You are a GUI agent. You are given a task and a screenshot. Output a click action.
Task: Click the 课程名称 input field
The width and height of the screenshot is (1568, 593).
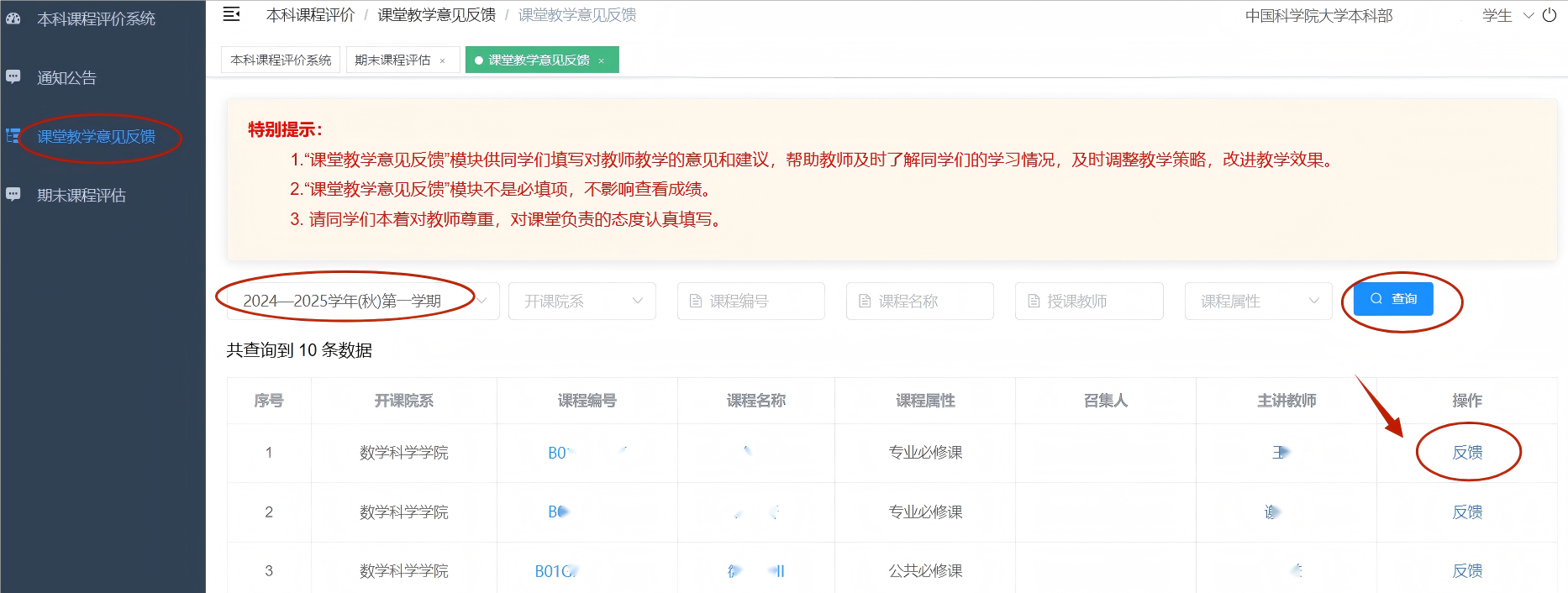pyautogui.click(x=920, y=301)
